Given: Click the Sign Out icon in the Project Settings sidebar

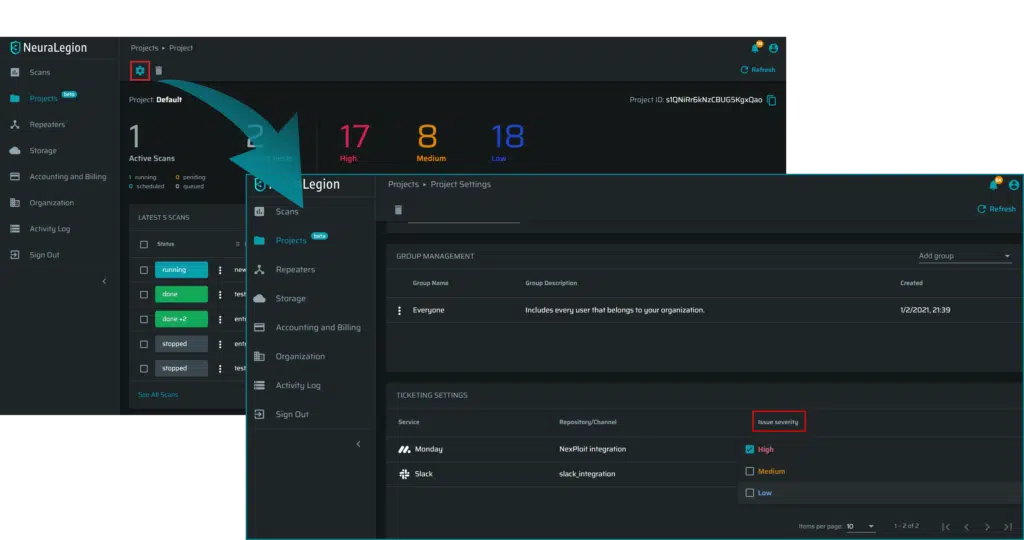Looking at the screenshot, I should click(259, 414).
